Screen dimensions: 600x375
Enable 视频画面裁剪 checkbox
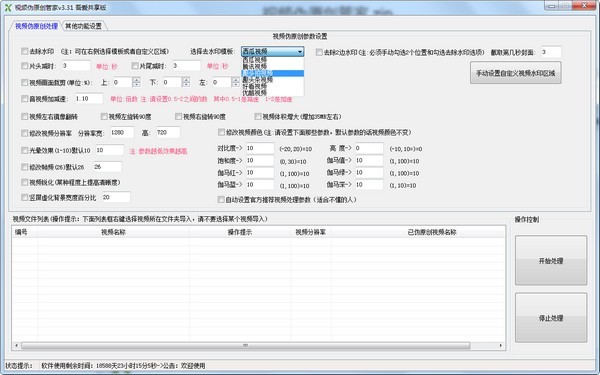pyautogui.click(x=25, y=82)
